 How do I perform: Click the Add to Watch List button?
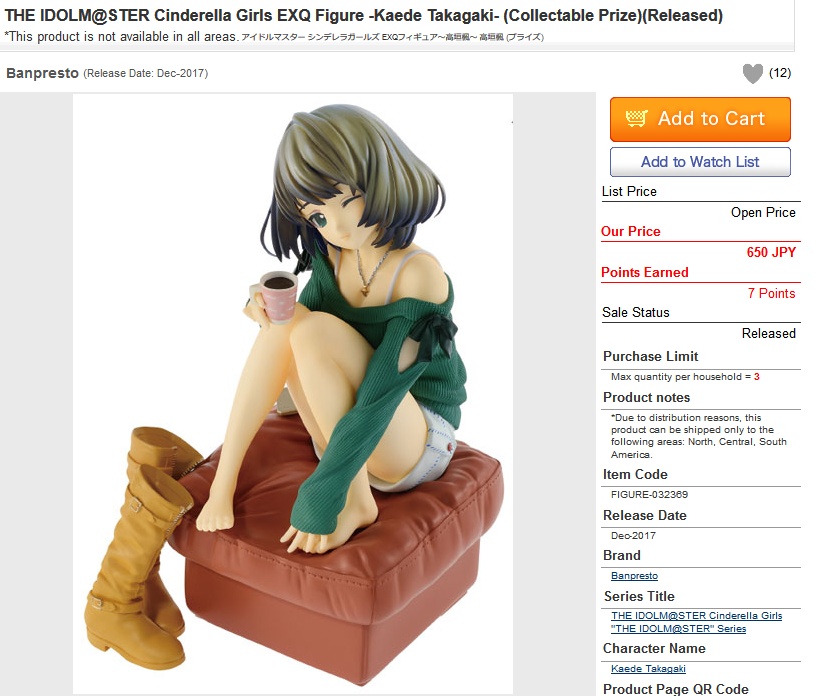700,162
